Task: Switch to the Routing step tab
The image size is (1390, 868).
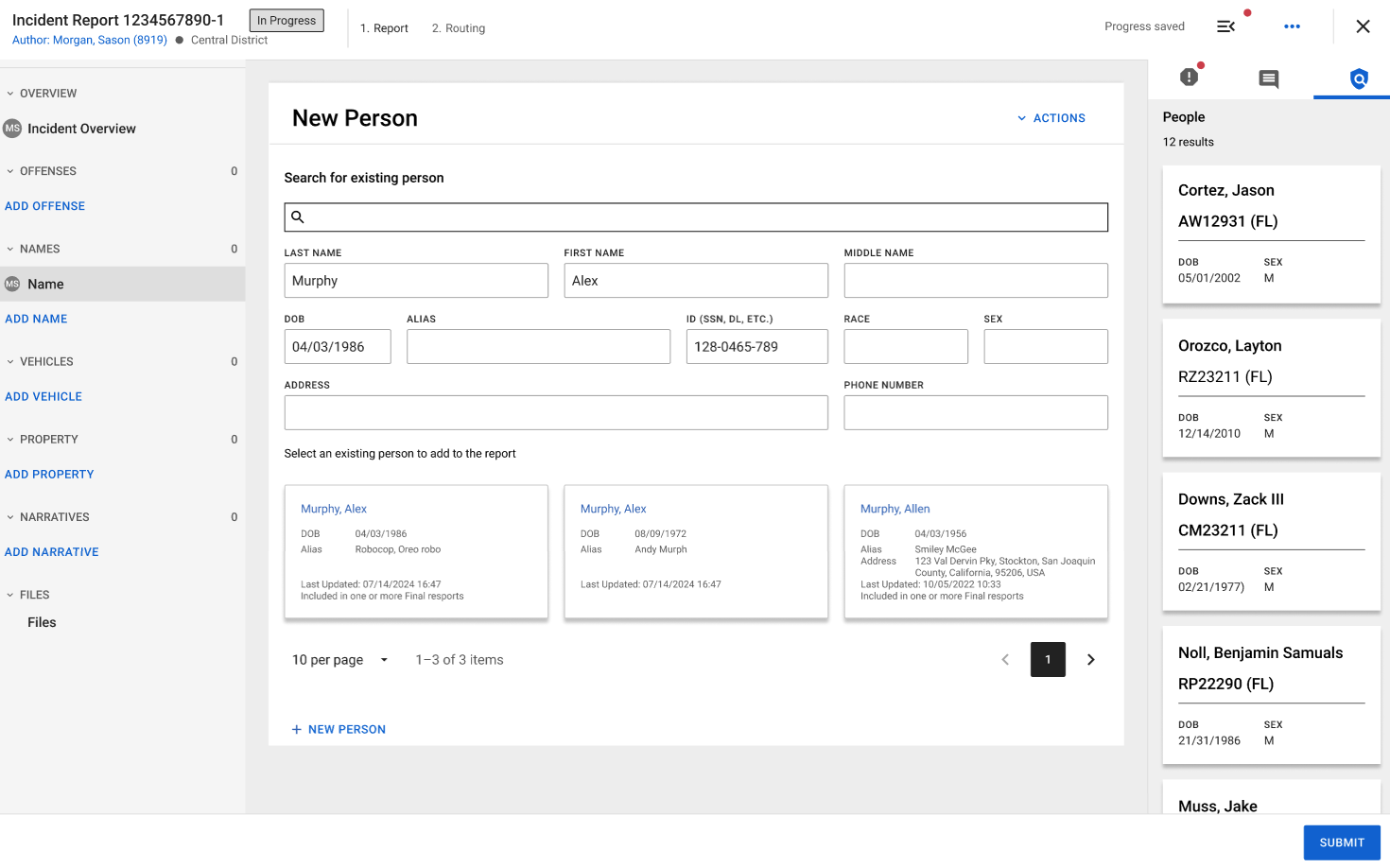Action: click(459, 28)
